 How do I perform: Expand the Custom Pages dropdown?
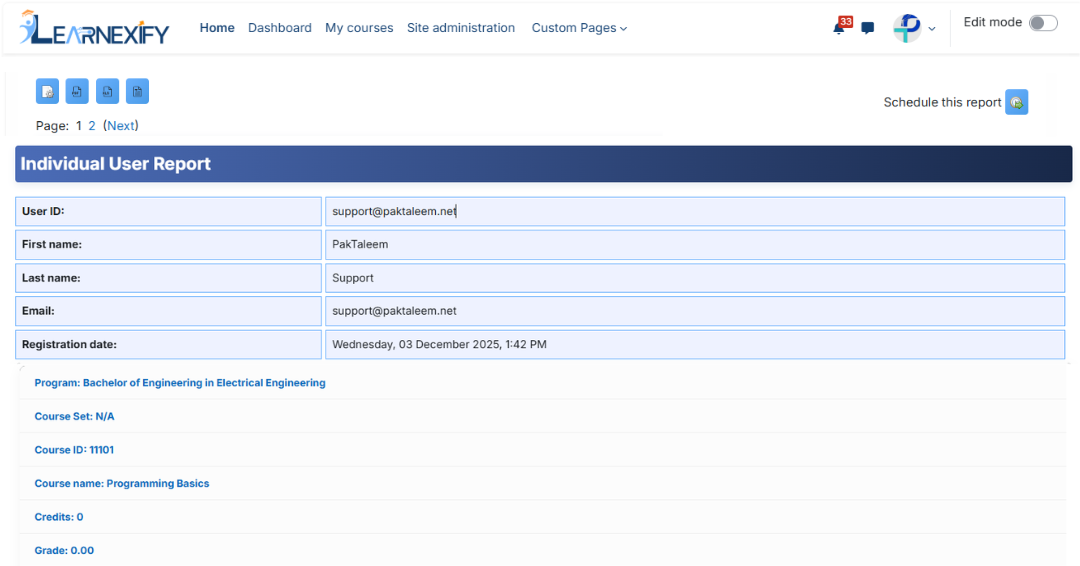(579, 28)
